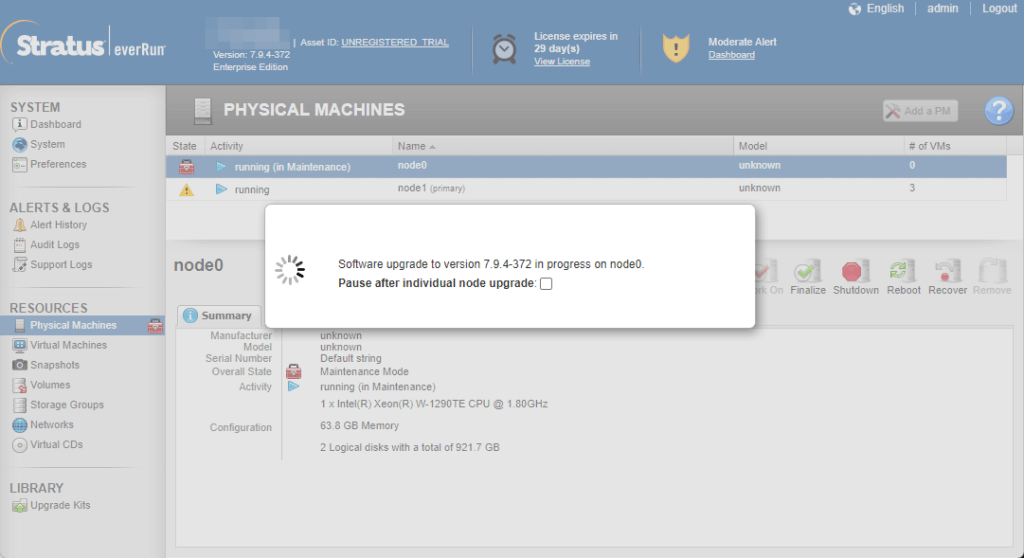Change language via English link

tap(885, 8)
